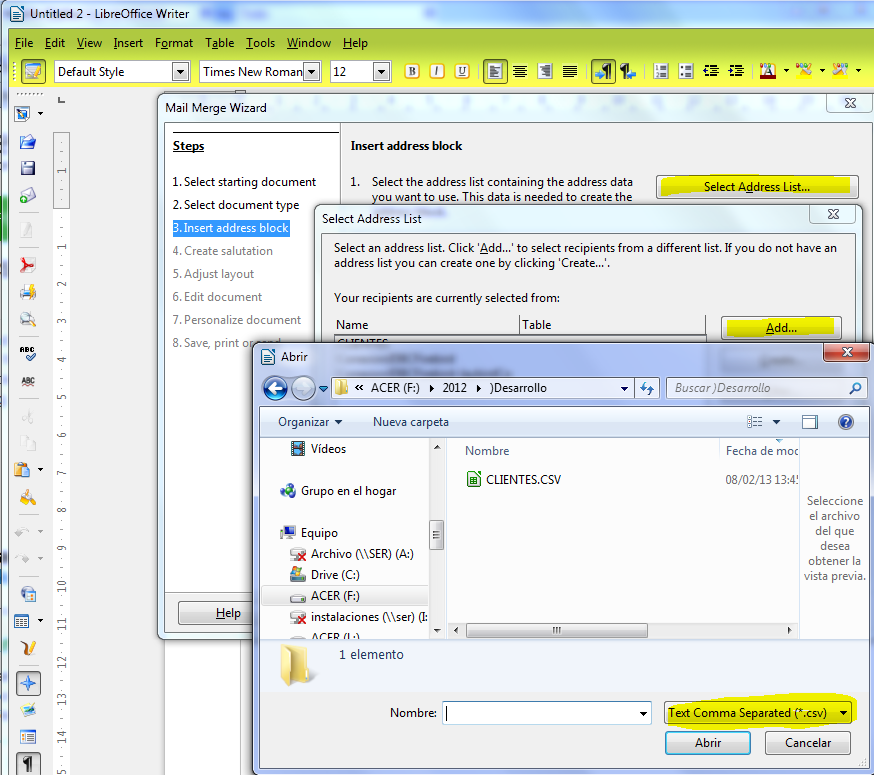Enable Align Right
The width and height of the screenshot is (874, 775).
coord(545,71)
